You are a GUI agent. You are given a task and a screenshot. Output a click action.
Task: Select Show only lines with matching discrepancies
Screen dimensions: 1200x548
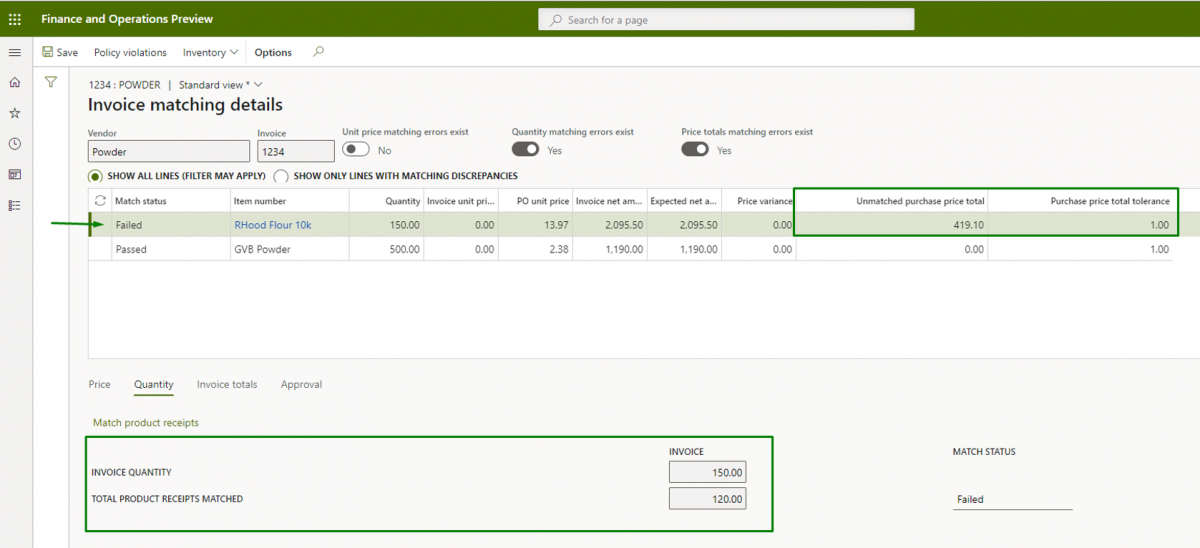(x=281, y=176)
